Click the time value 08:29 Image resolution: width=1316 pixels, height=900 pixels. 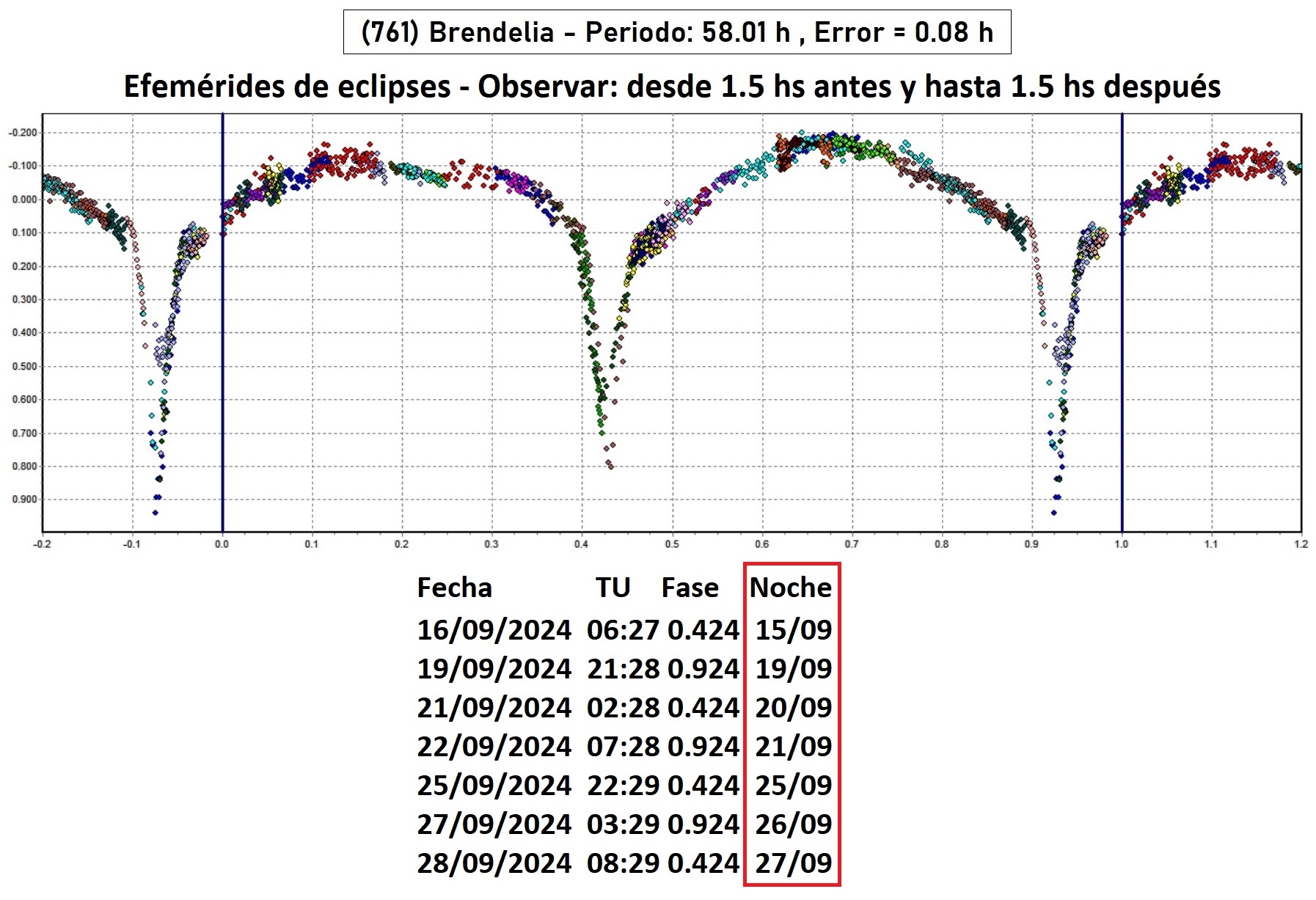click(624, 863)
